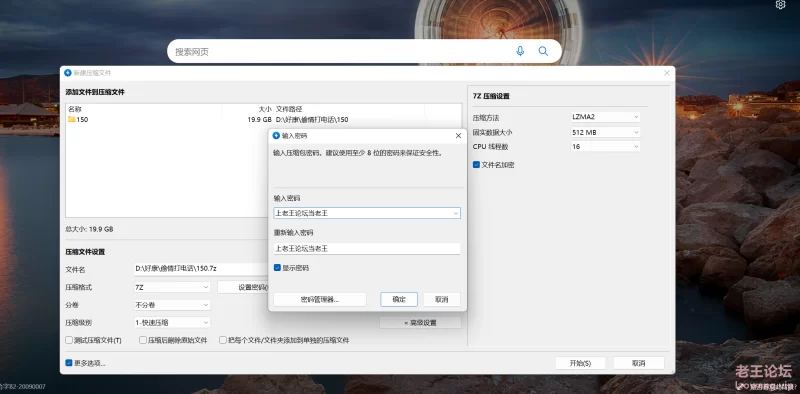
Task: Click the 确定 button in password dialog
Action: 399,300
